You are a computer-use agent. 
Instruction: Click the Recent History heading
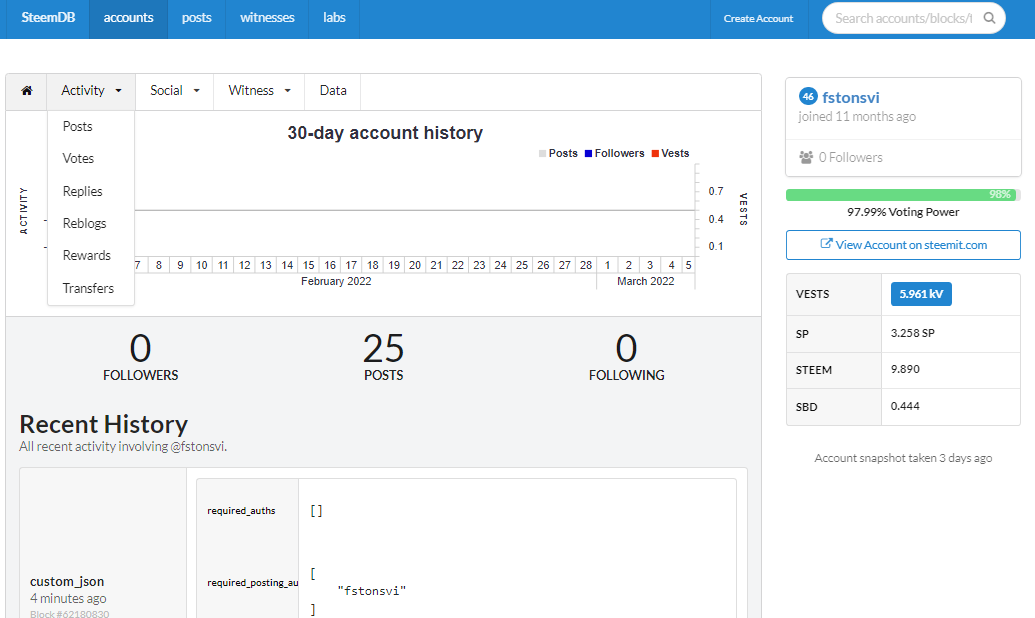(x=104, y=424)
